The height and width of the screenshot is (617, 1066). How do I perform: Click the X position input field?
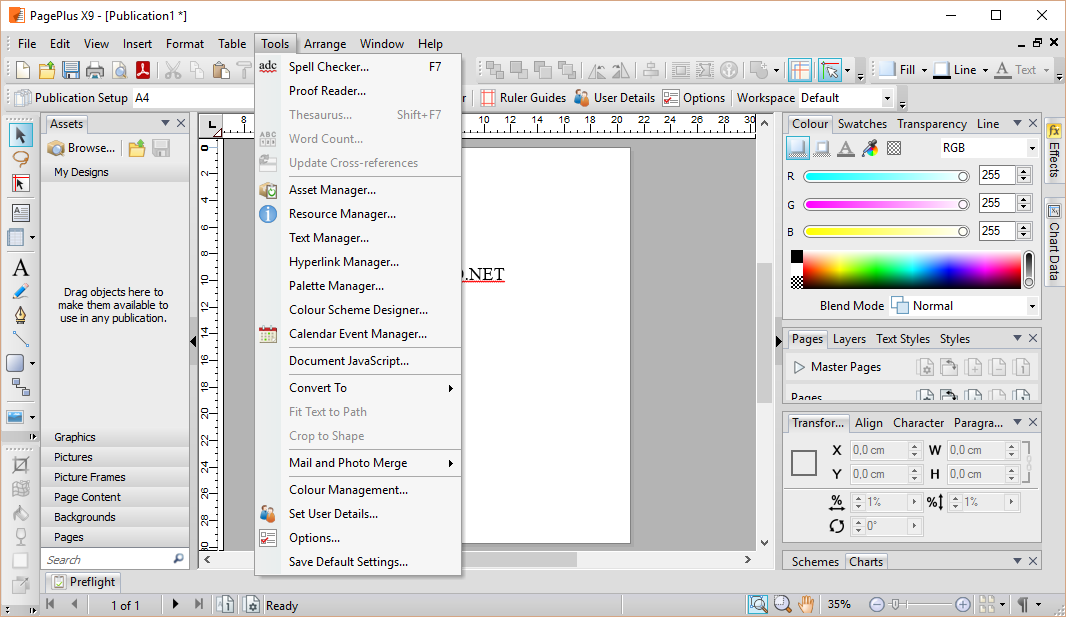pyautogui.click(x=878, y=451)
